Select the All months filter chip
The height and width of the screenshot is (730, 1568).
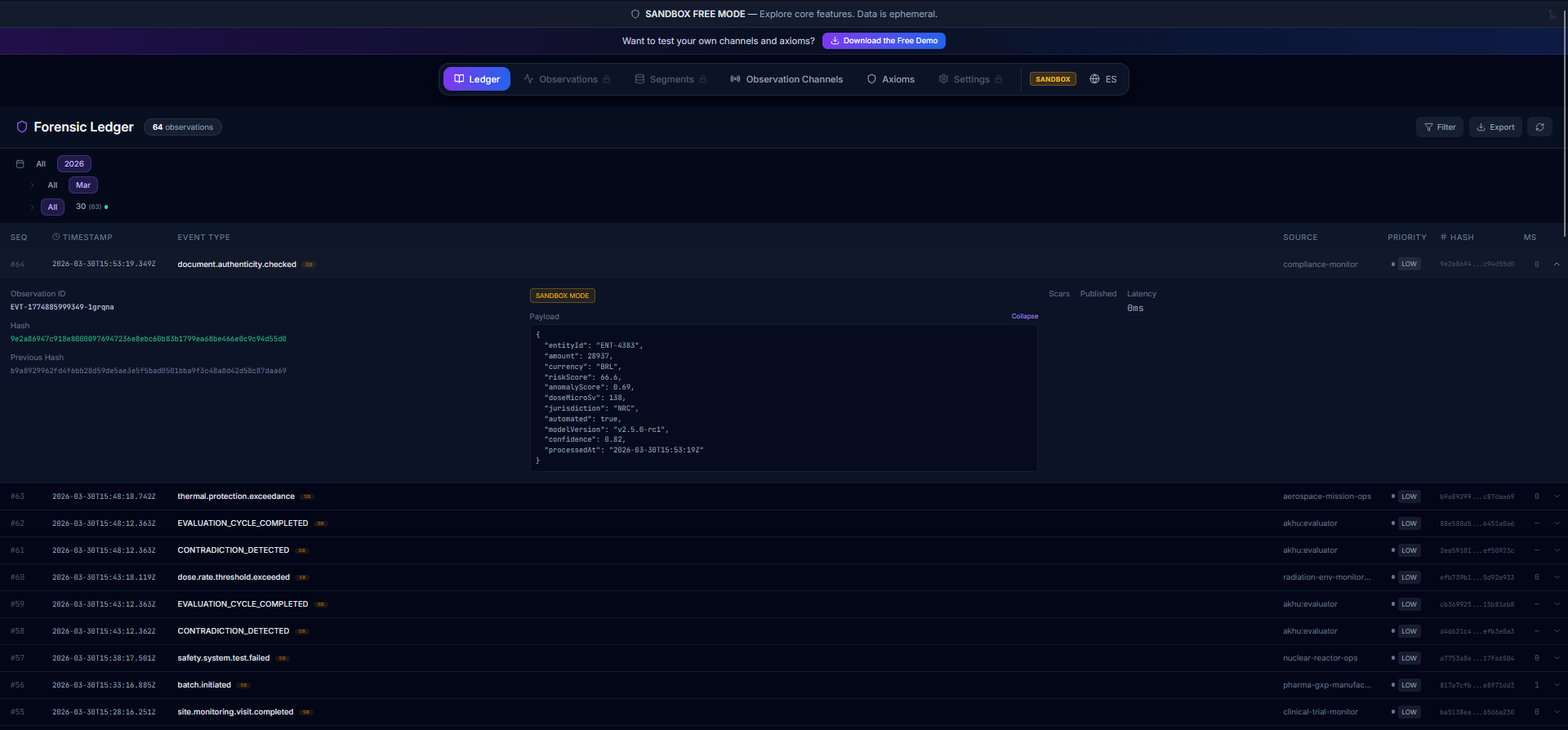click(52, 185)
